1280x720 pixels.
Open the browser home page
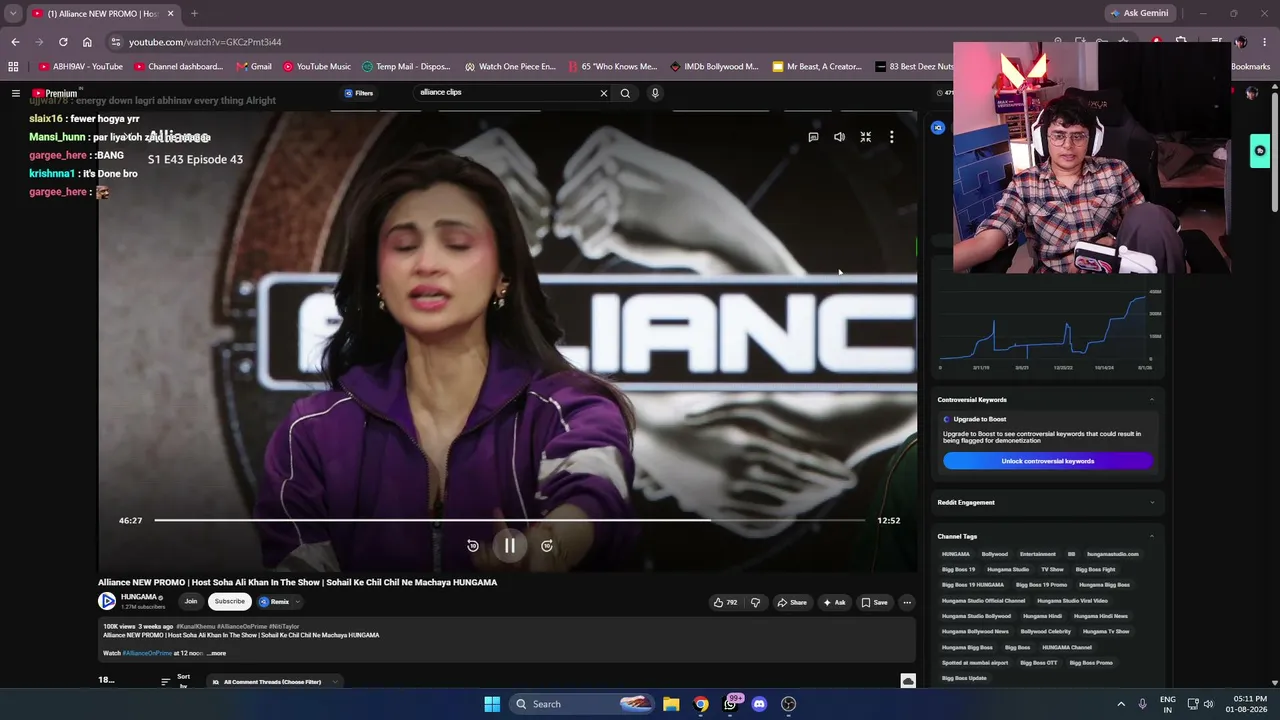coord(87,42)
